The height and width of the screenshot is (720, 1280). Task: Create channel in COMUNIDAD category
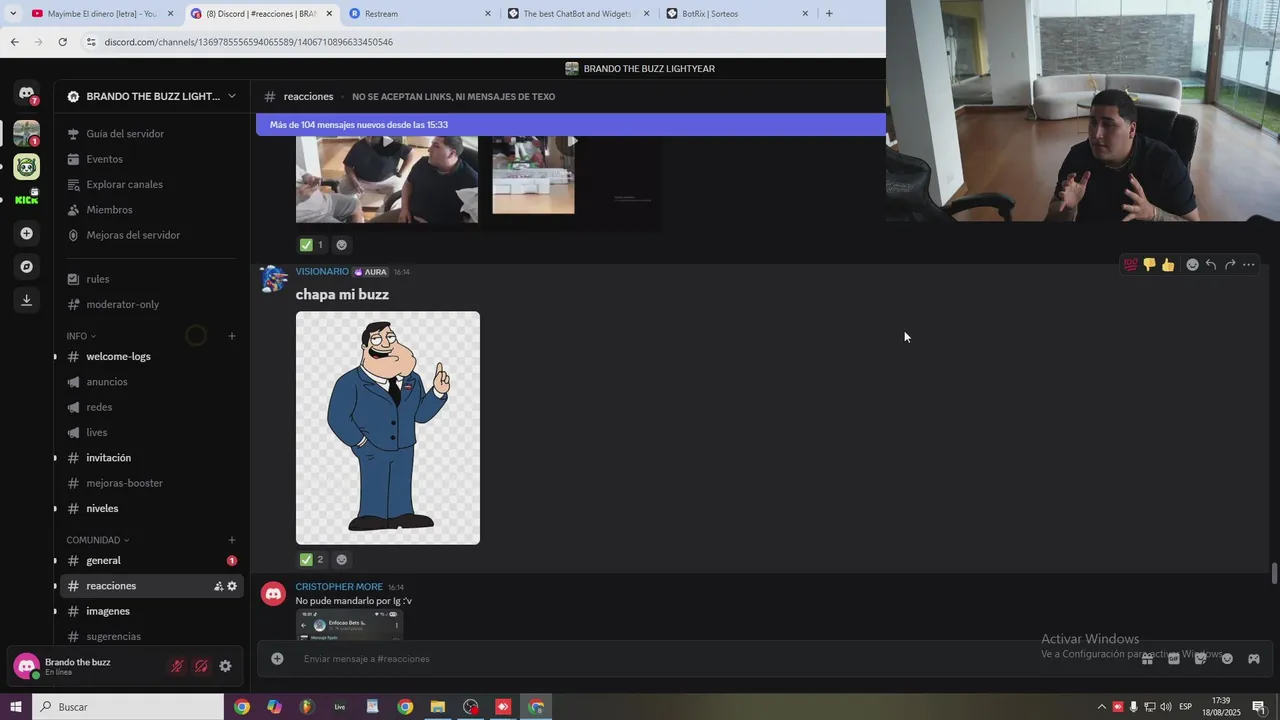click(x=232, y=540)
